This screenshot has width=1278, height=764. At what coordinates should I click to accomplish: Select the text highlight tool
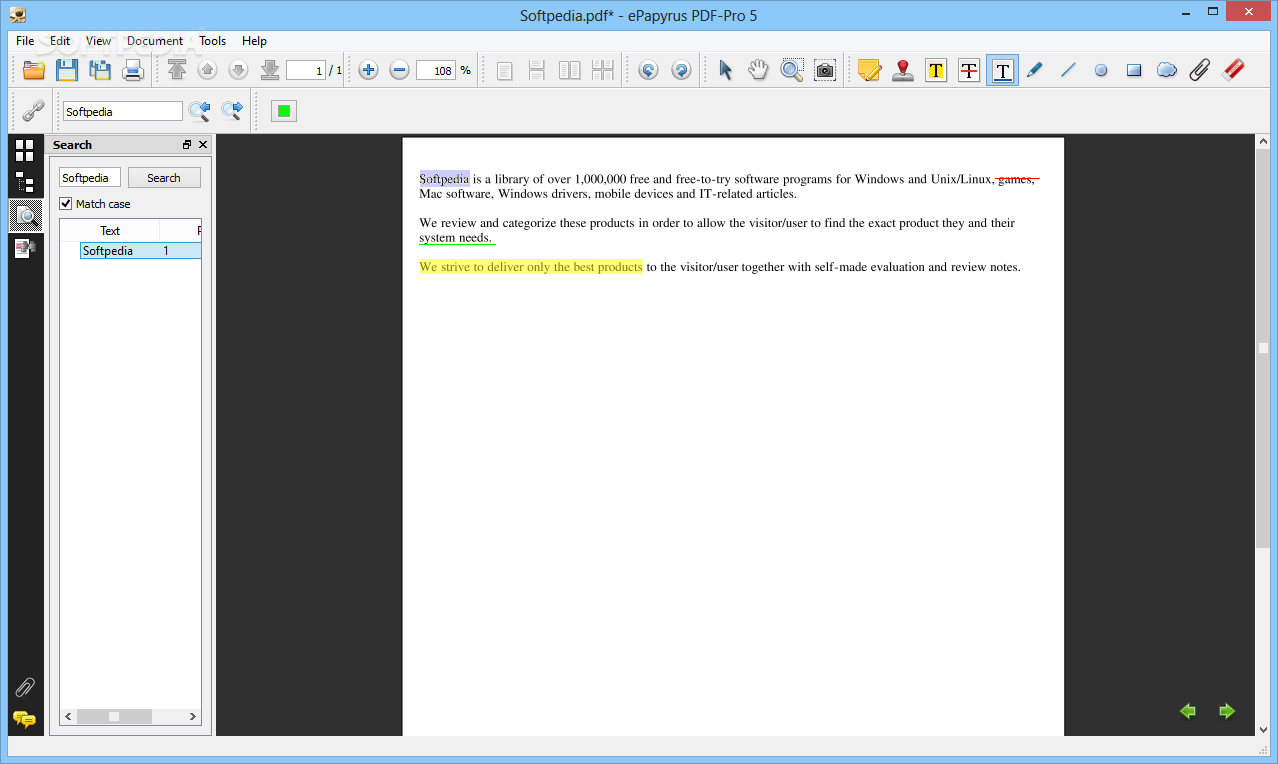click(936, 70)
